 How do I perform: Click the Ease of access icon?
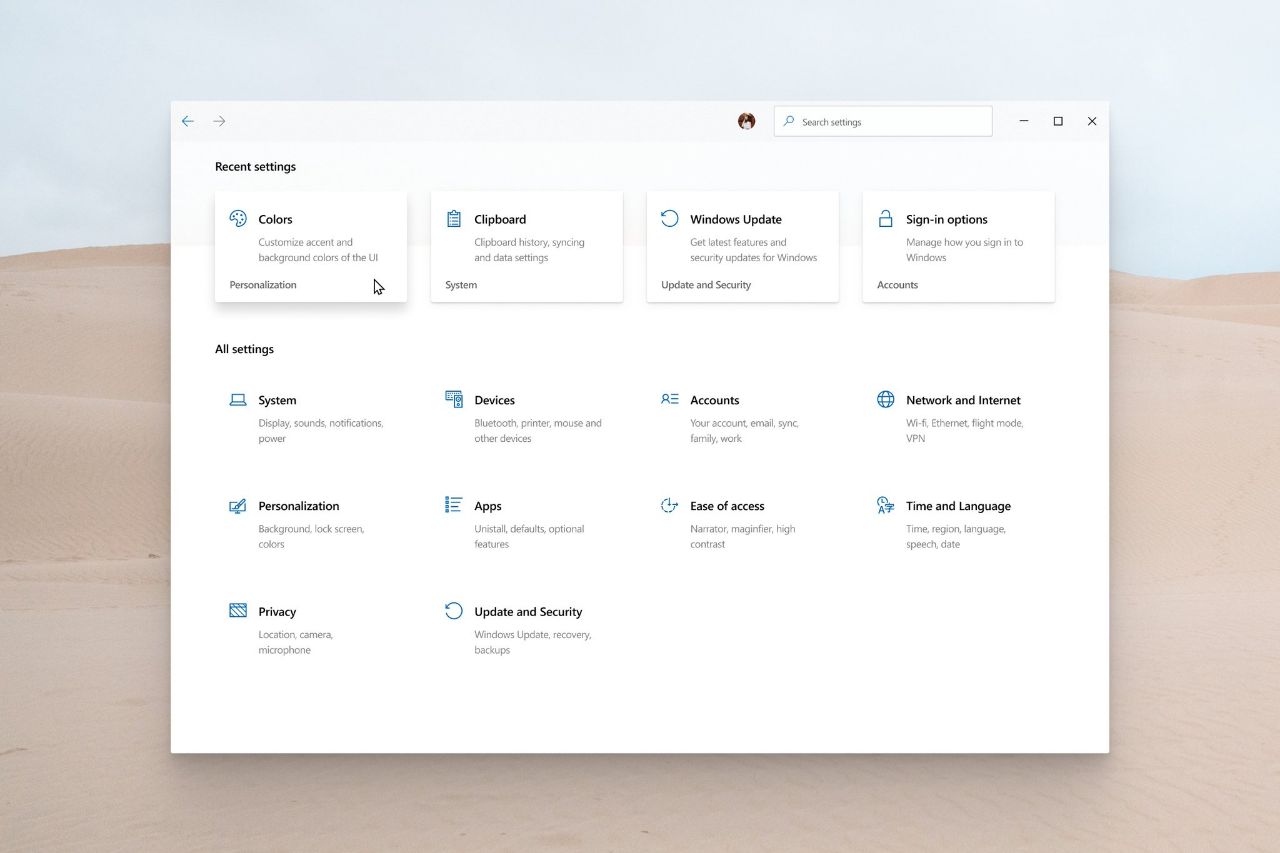pyautogui.click(x=670, y=505)
